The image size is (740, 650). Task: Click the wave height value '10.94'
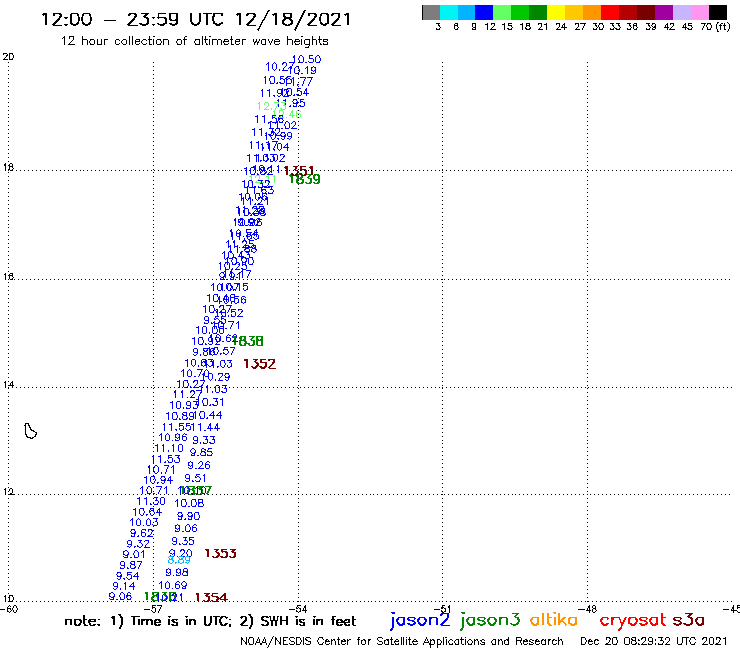[158, 480]
